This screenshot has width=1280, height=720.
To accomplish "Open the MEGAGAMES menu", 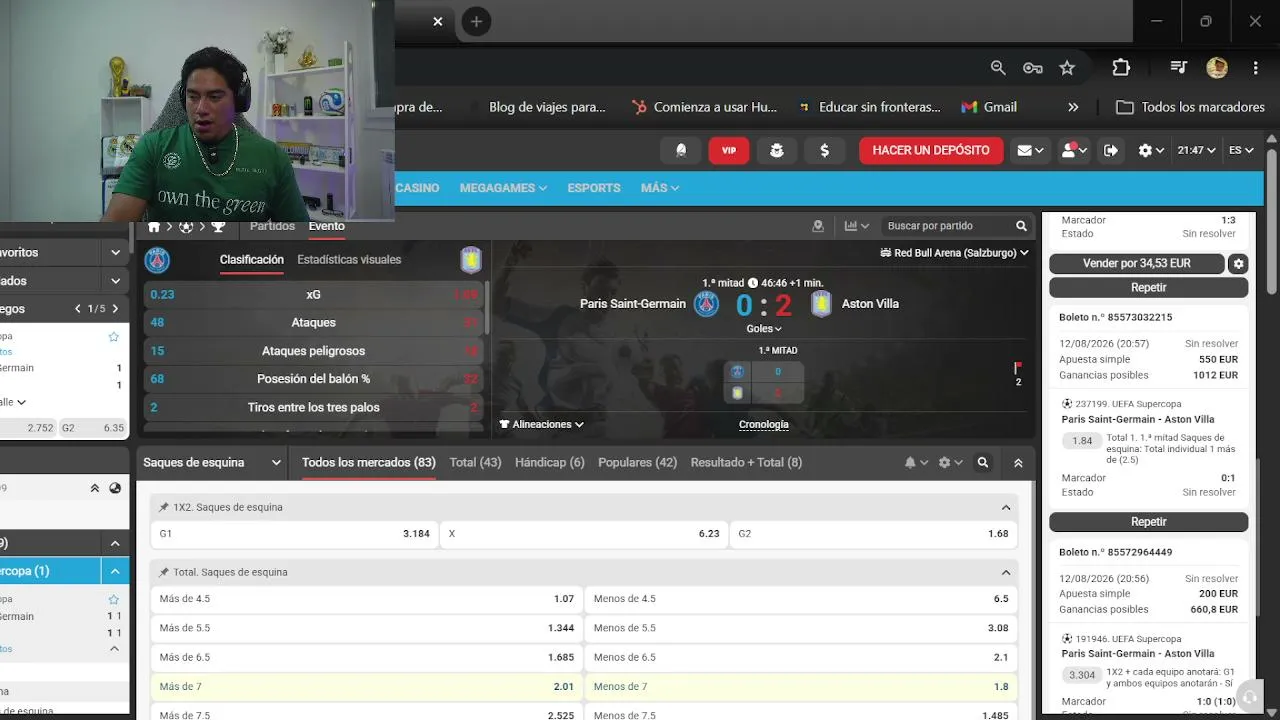I will 503,188.
